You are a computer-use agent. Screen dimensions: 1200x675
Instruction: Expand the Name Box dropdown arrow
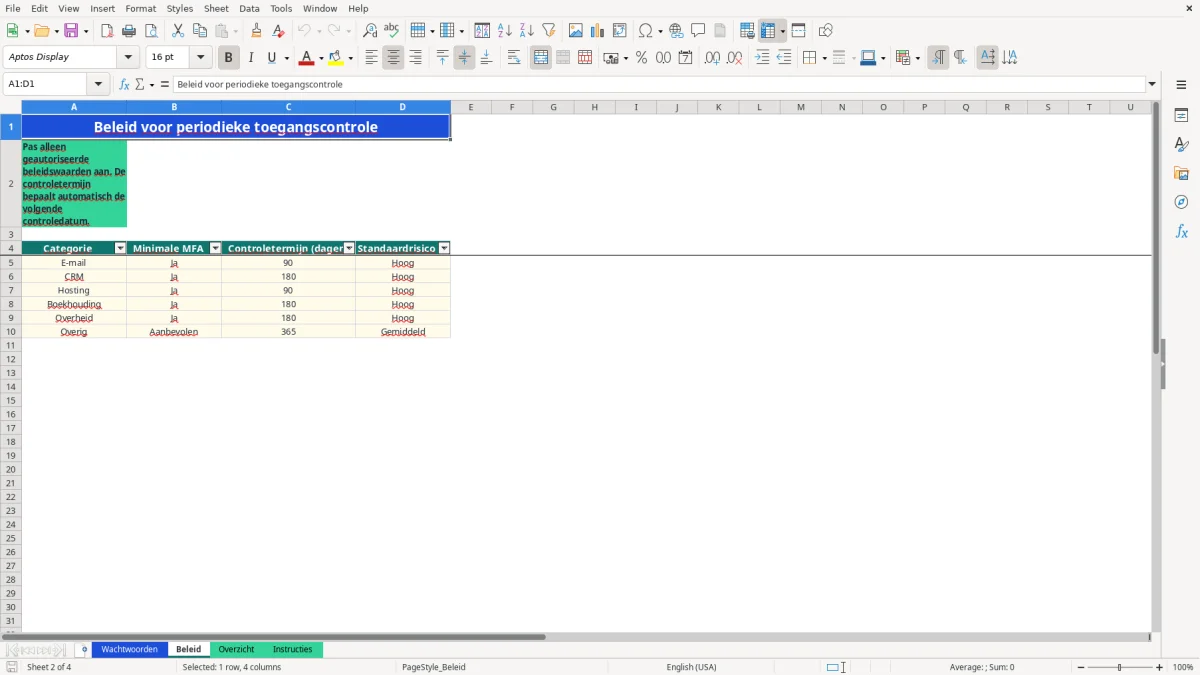[x=98, y=85]
